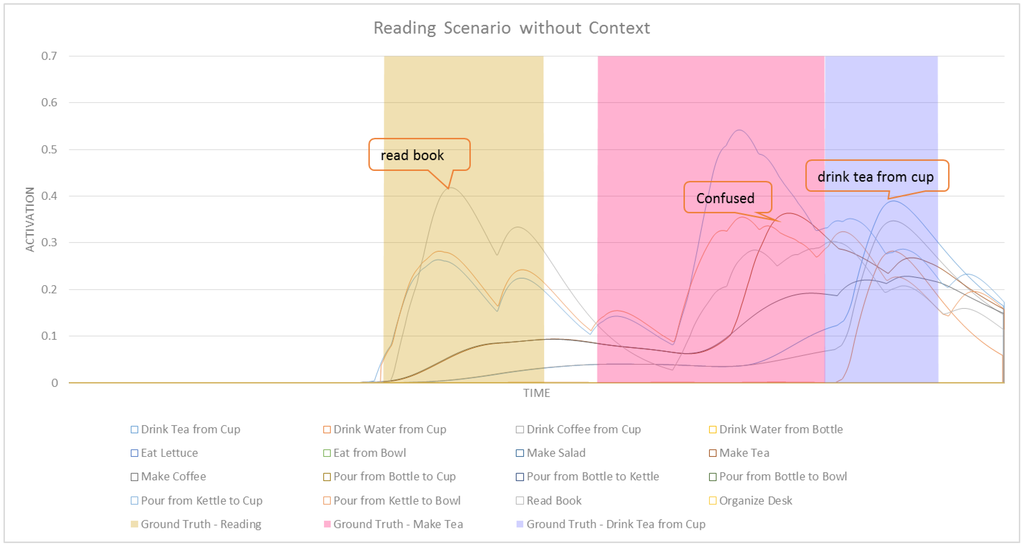This screenshot has width=1024, height=546.
Task: Click the 'Make Tea' legend entry
Action: [x=744, y=453]
